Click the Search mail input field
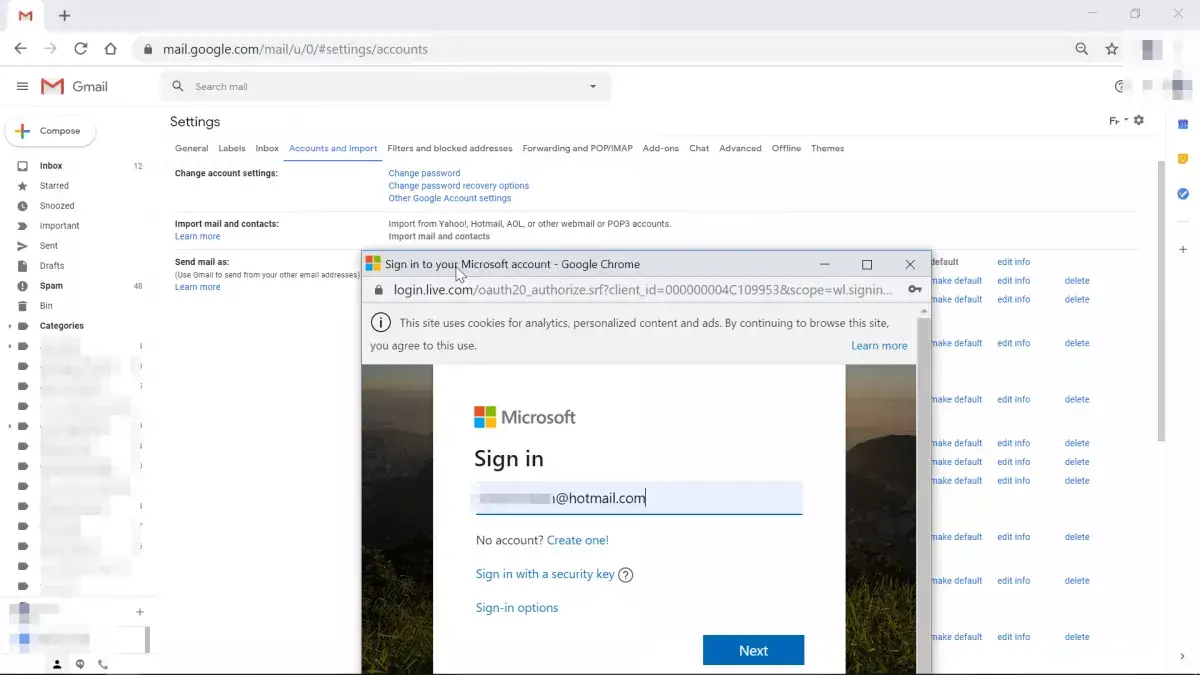This screenshot has width=1200, height=675. 385,87
